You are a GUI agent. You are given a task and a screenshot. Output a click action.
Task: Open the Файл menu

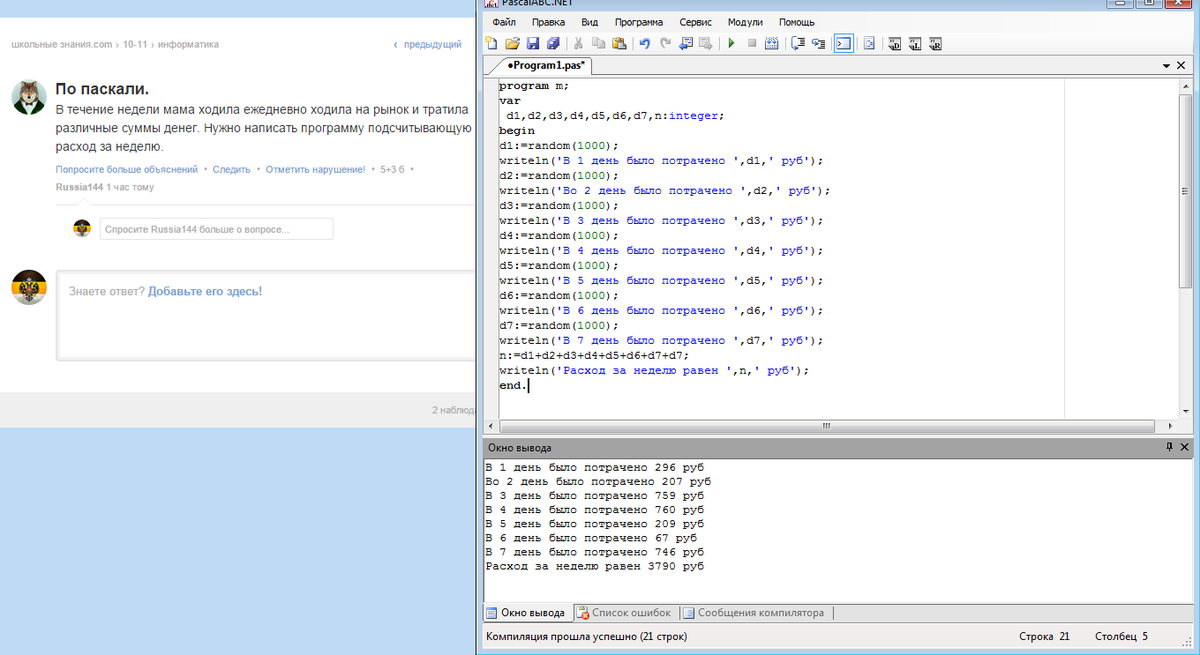504,22
